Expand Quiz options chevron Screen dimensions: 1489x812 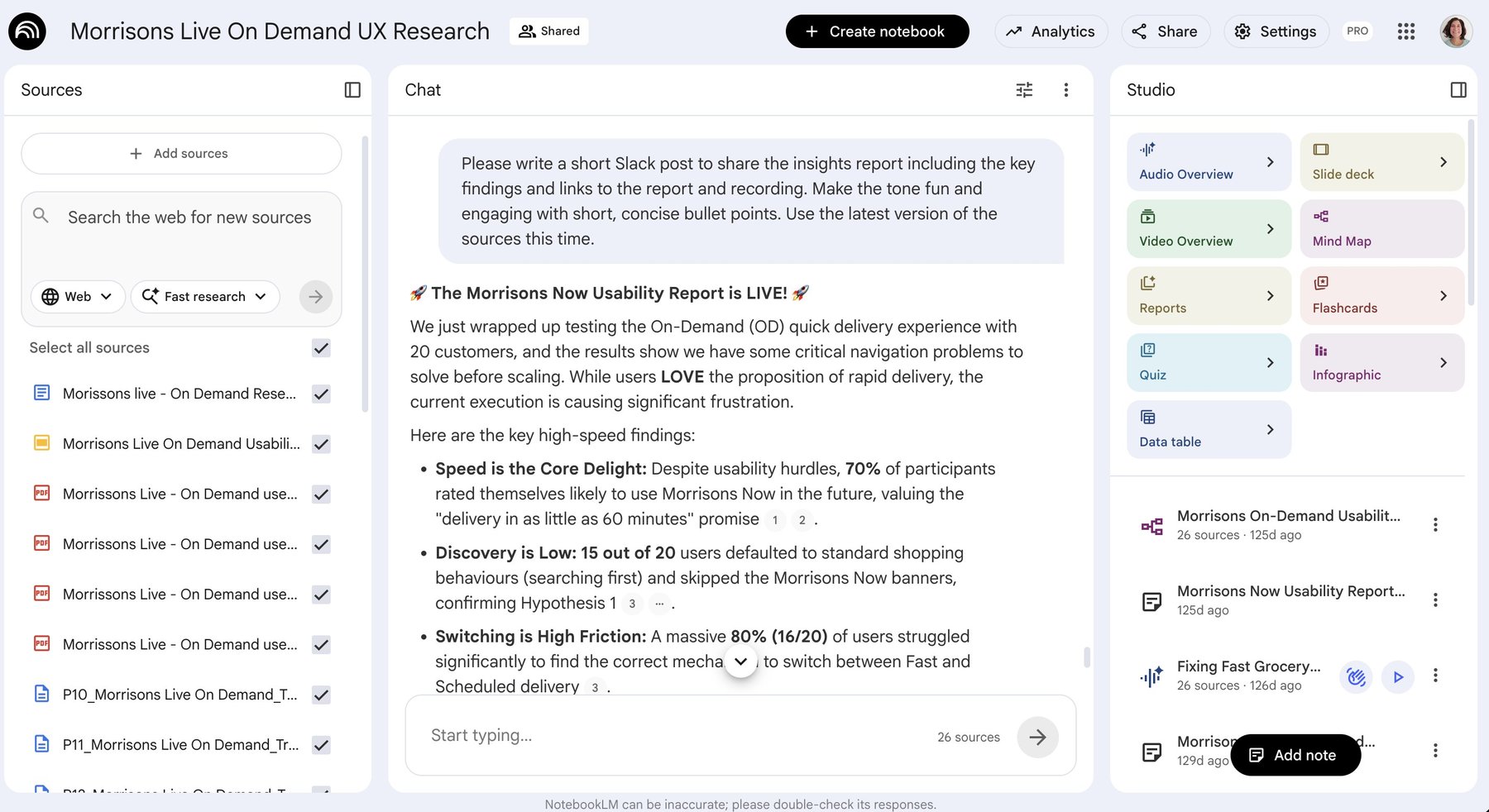pos(1270,363)
